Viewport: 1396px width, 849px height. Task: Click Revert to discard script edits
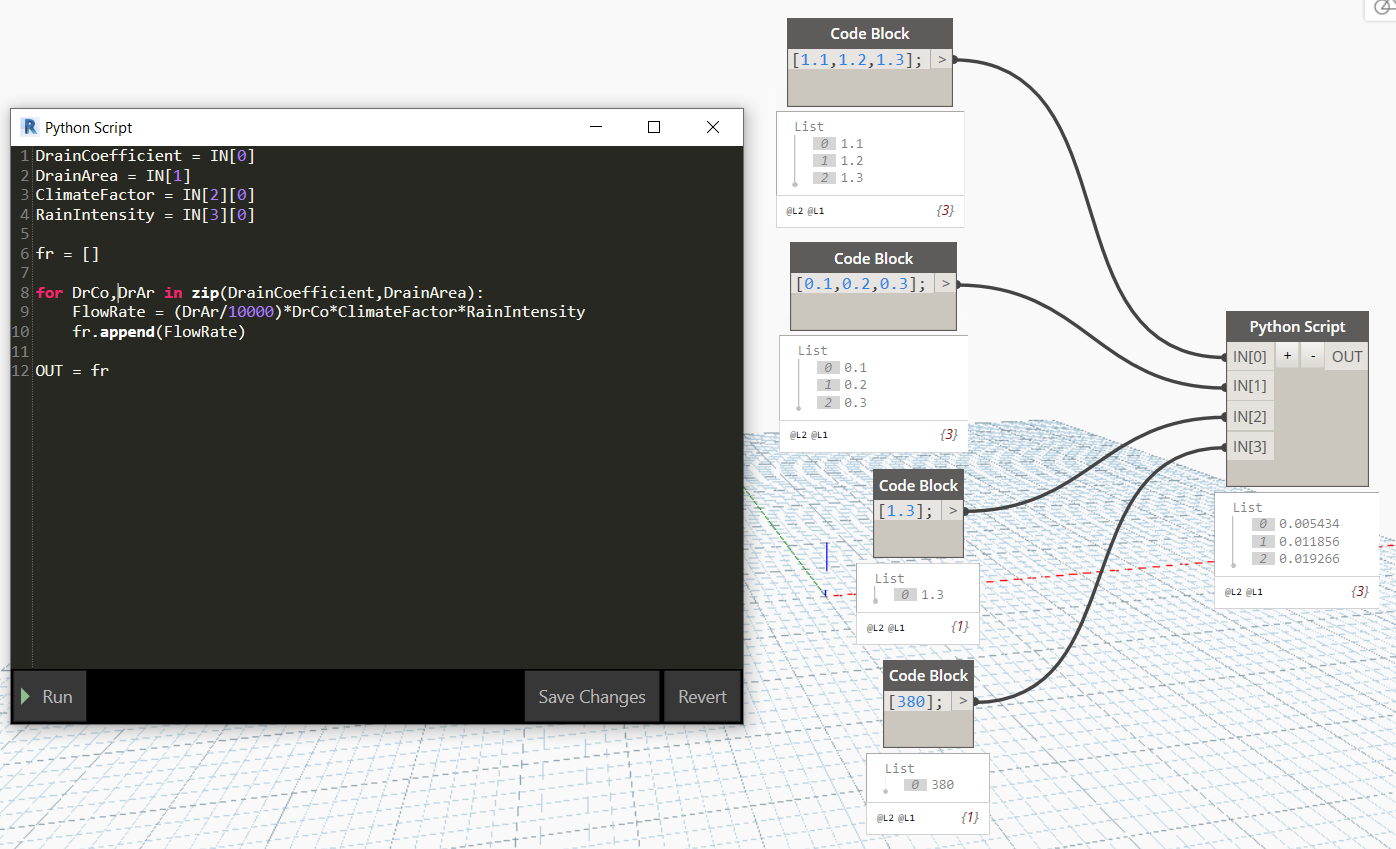click(702, 697)
